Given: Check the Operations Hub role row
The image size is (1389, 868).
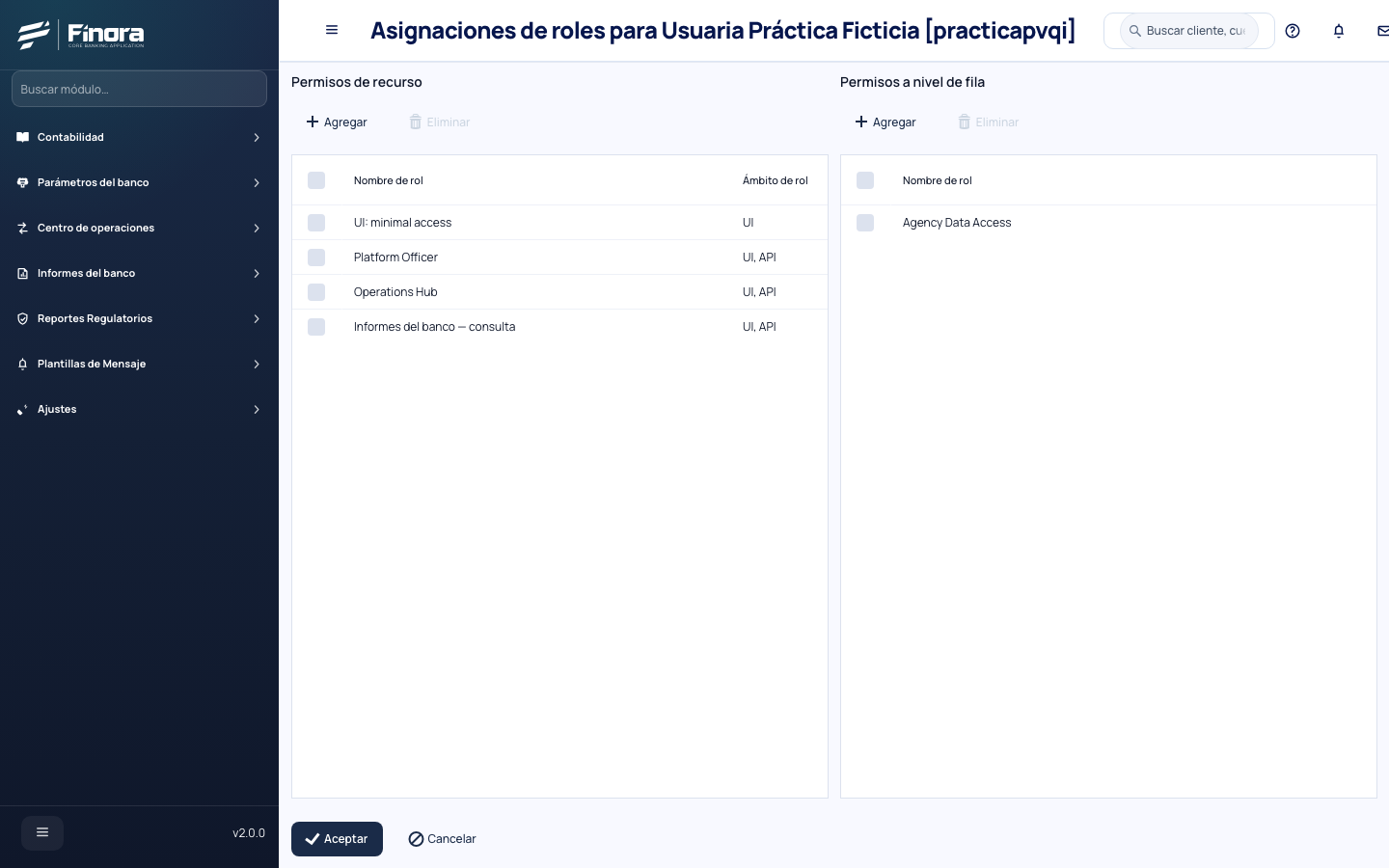Looking at the screenshot, I should (x=316, y=292).
